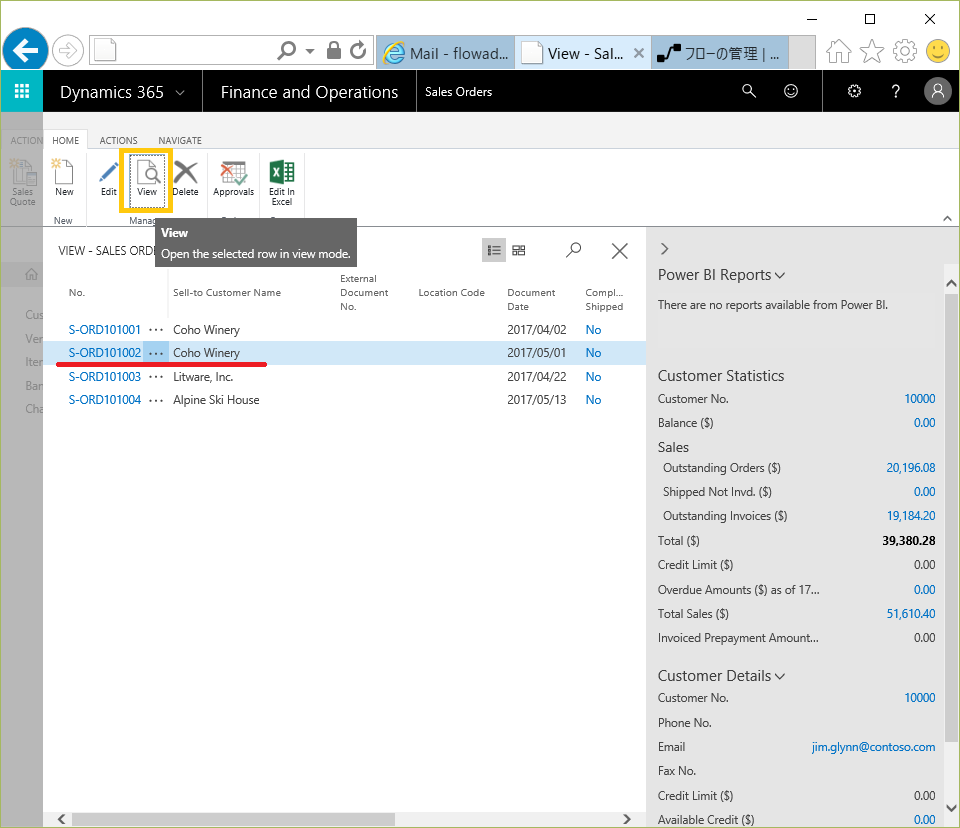
Task: Click the Edit pencil ribbon button
Action: (108, 178)
